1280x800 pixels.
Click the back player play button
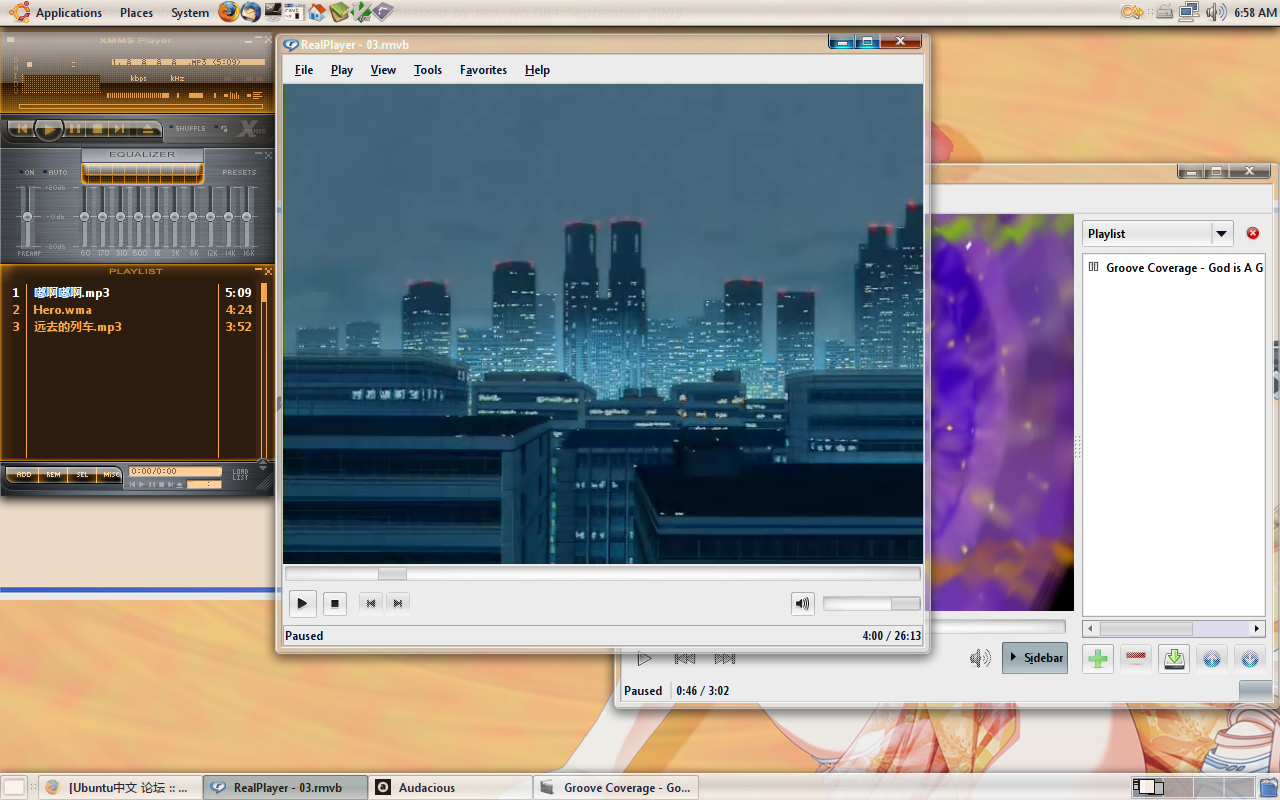click(645, 659)
